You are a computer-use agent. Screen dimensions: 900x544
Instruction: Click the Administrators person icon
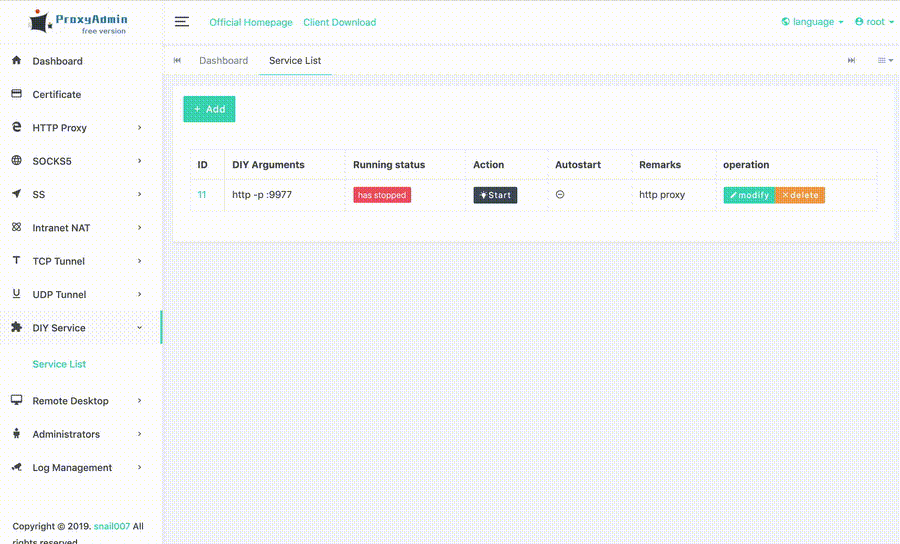pyautogui.click(x=16, y=433)
